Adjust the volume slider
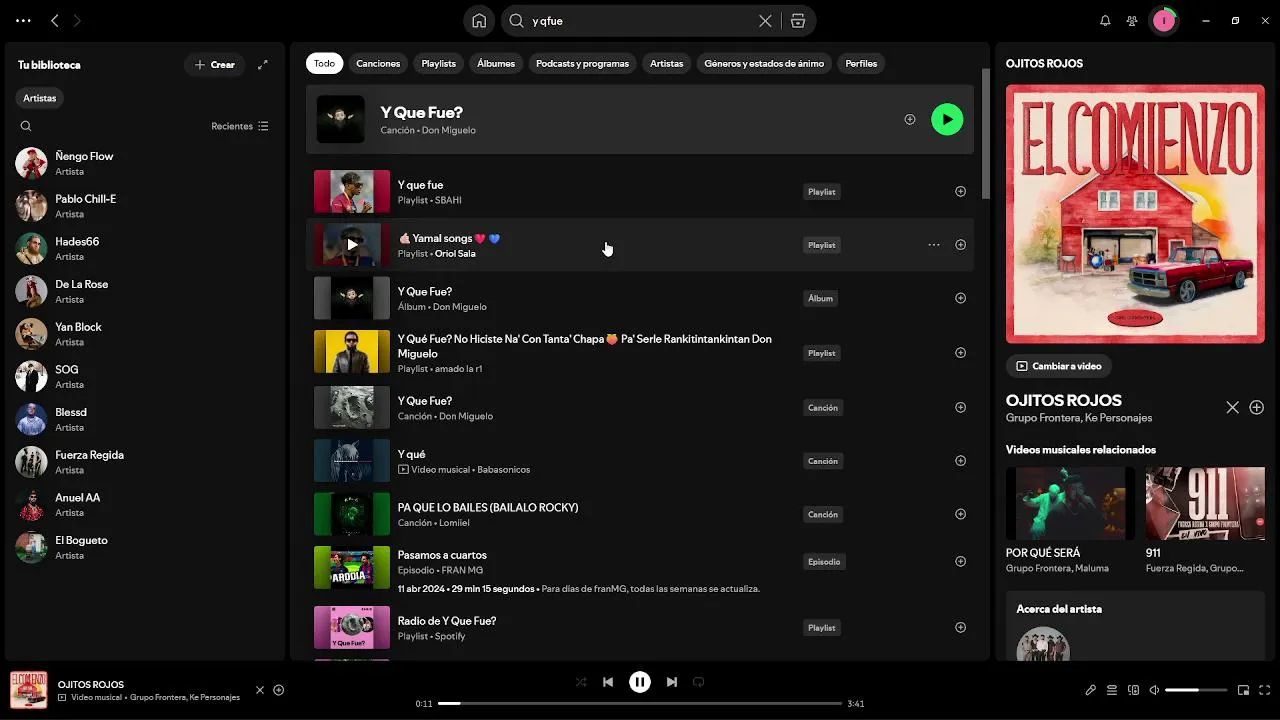This screenshot has width=1280, height=720. [1196, 690]
